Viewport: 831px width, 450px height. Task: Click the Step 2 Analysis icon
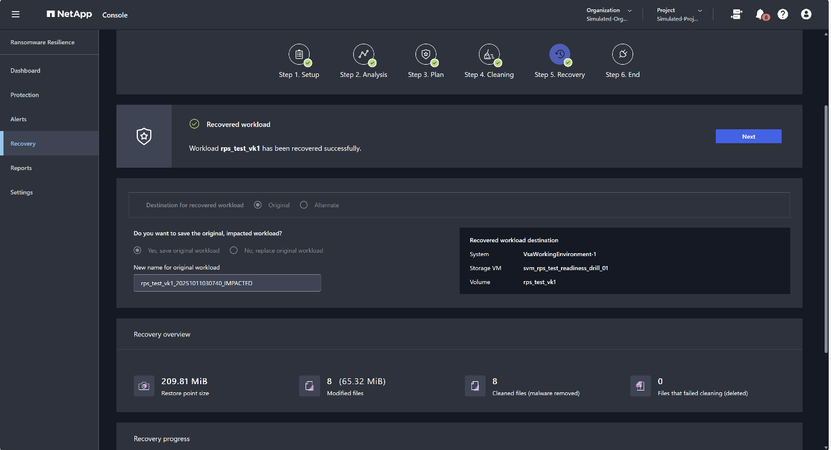pyautogui.click(x=363, y=55)
